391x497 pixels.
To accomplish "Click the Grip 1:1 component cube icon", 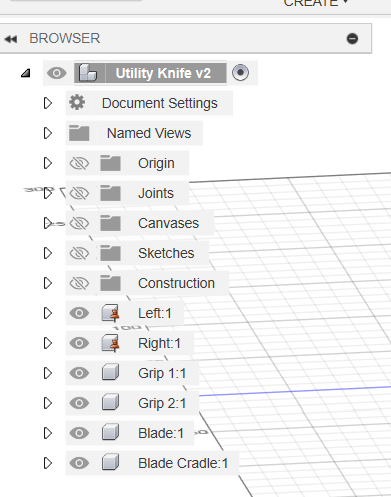I will tap(110, 373).
